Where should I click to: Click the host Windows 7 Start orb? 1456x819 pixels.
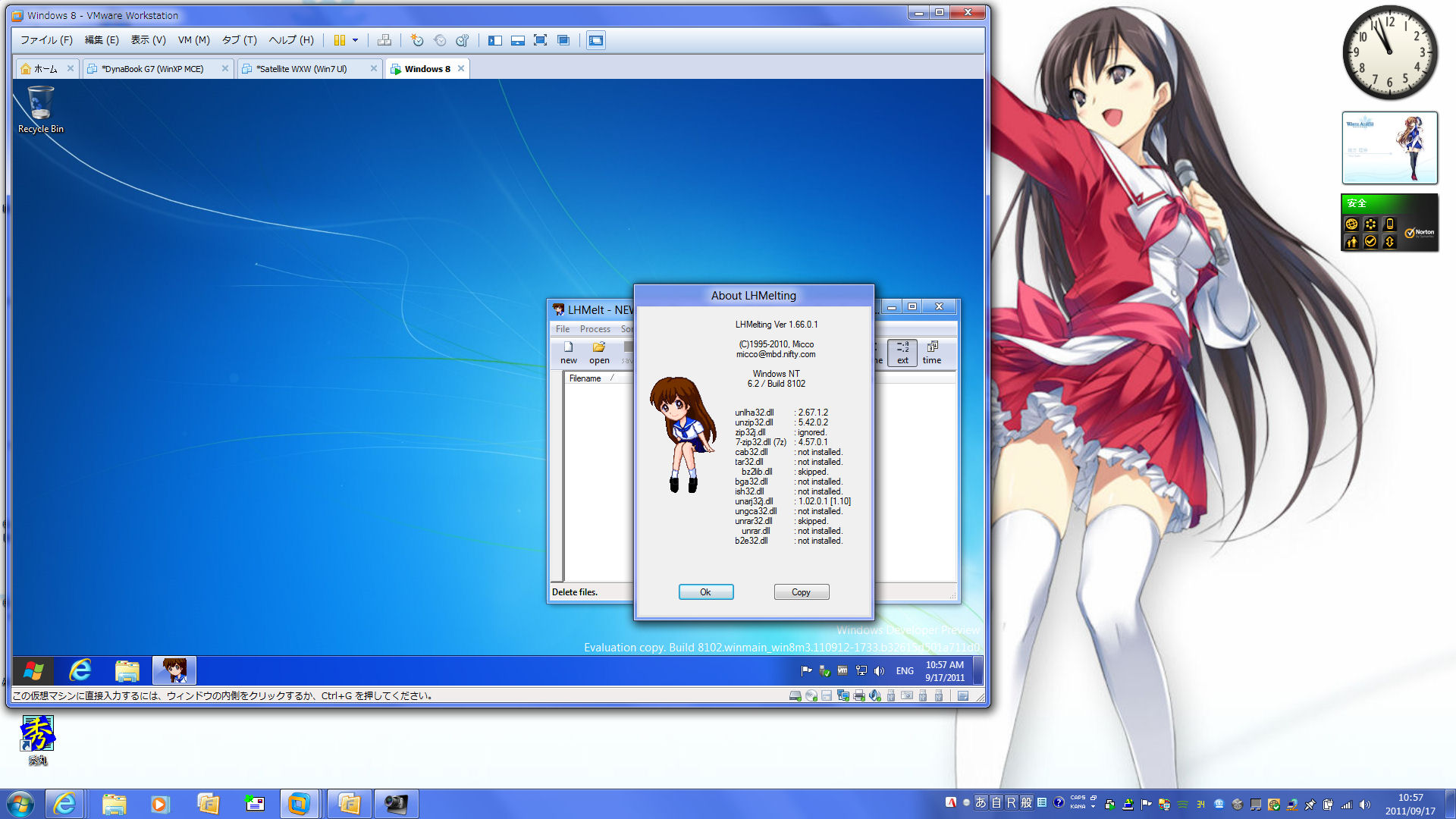tap(20, 804)
